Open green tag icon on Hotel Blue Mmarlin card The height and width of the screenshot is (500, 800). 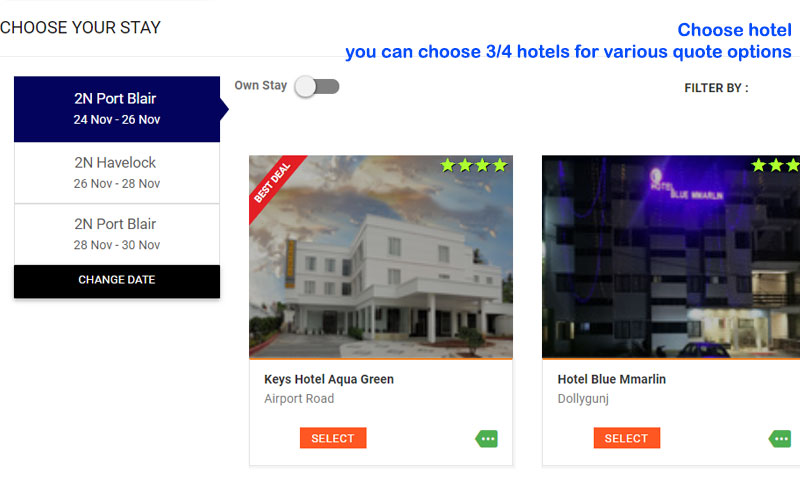click(780, 439)
